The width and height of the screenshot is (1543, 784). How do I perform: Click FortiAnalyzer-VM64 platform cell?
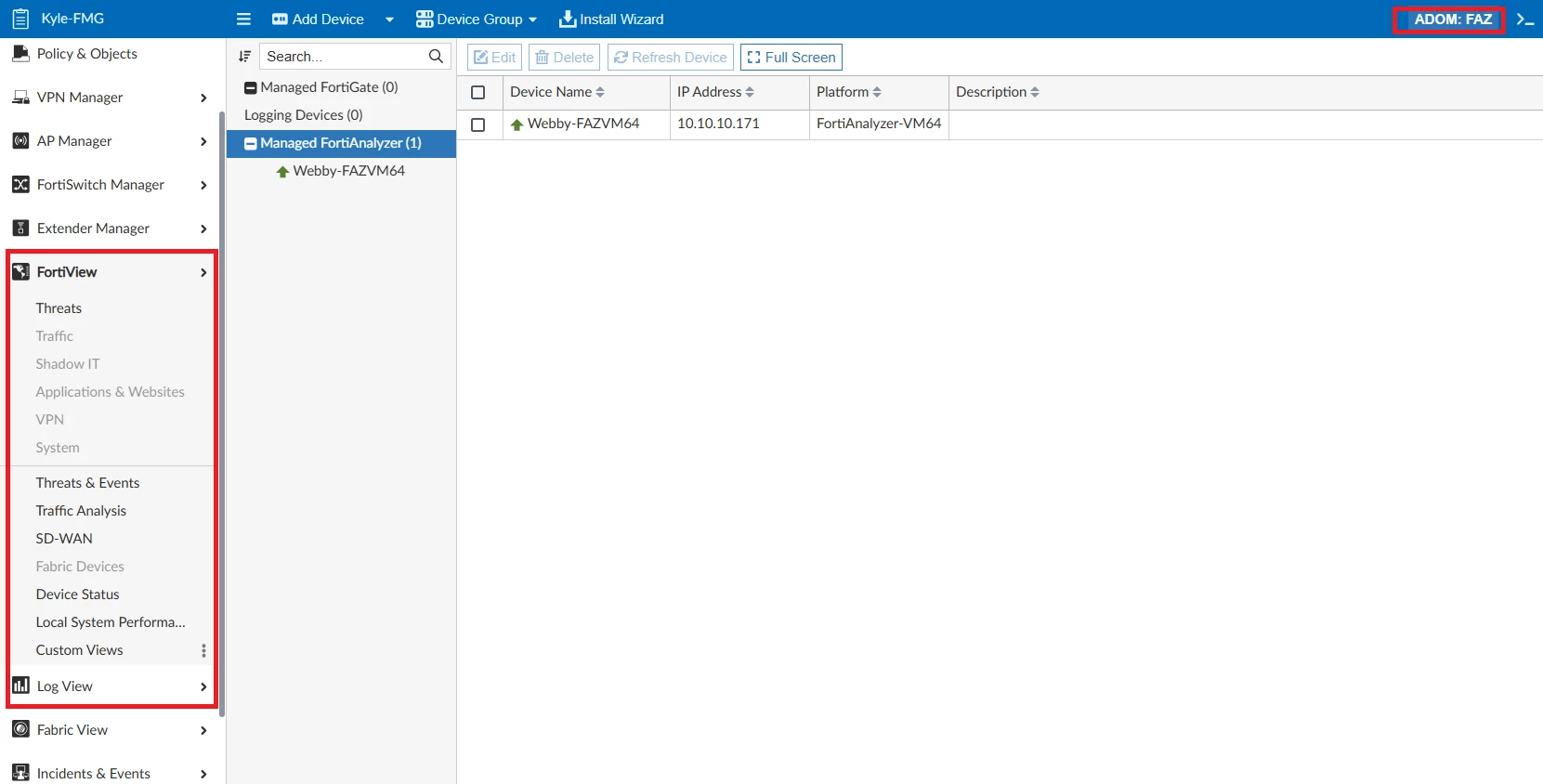879,124
